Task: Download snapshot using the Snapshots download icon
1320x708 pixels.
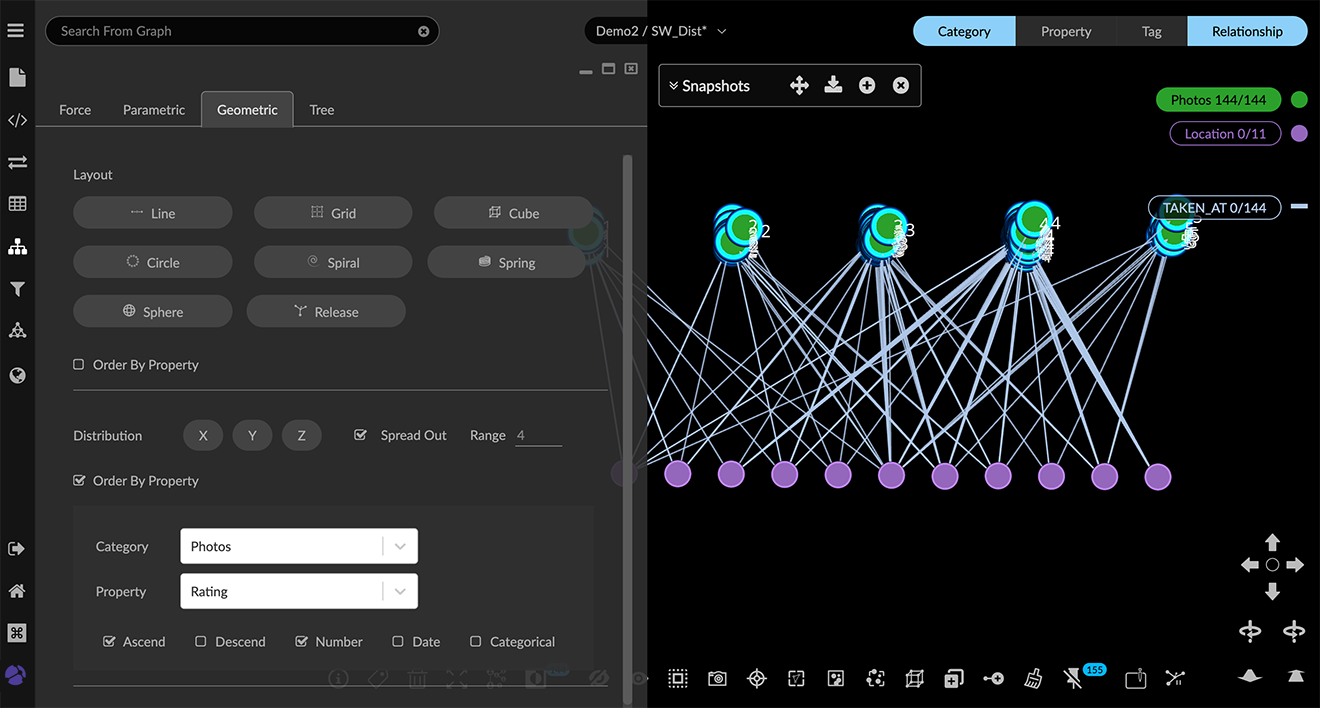Action: 833,86
